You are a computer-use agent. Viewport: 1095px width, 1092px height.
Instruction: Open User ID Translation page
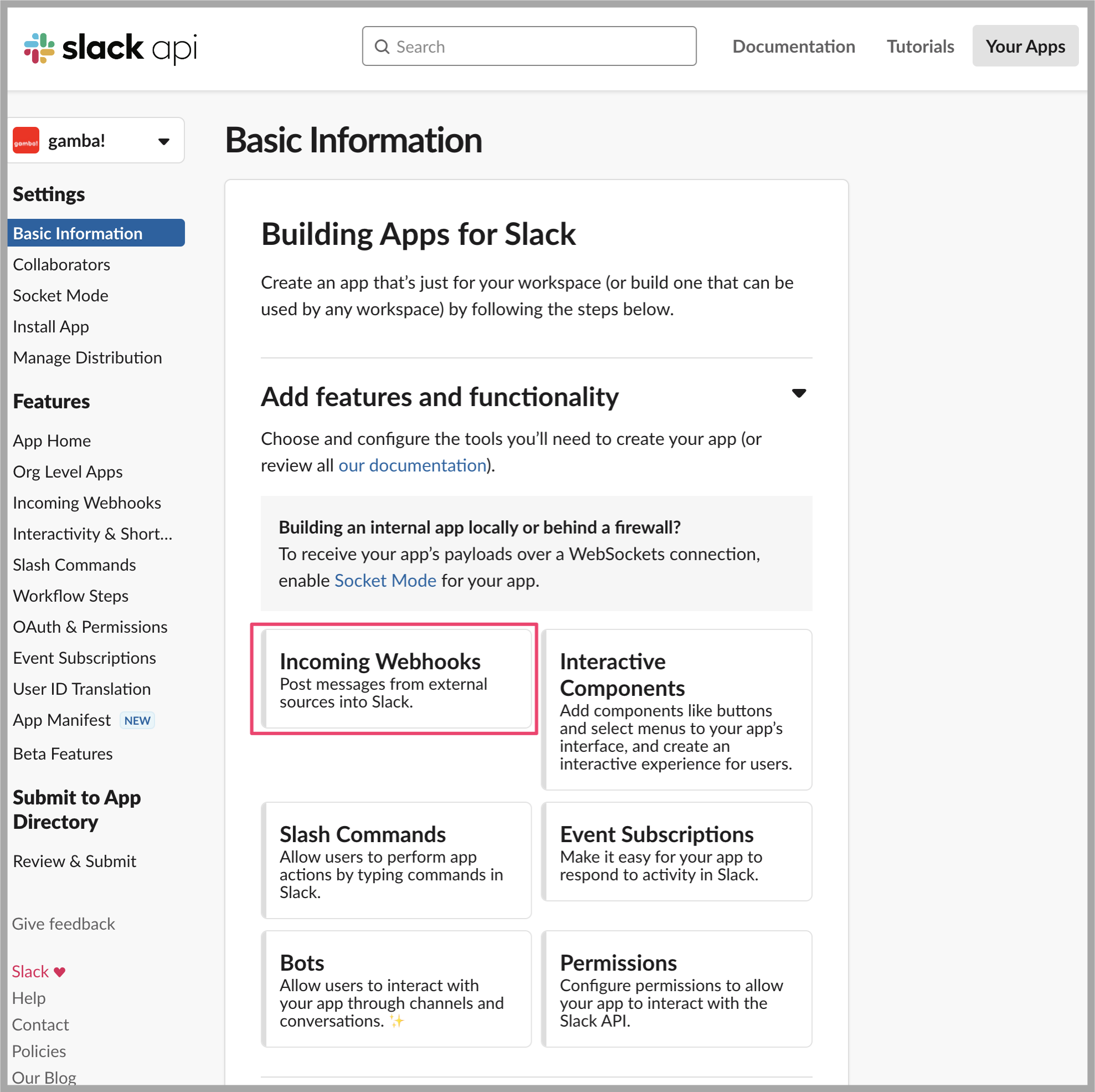click(81, 689)
